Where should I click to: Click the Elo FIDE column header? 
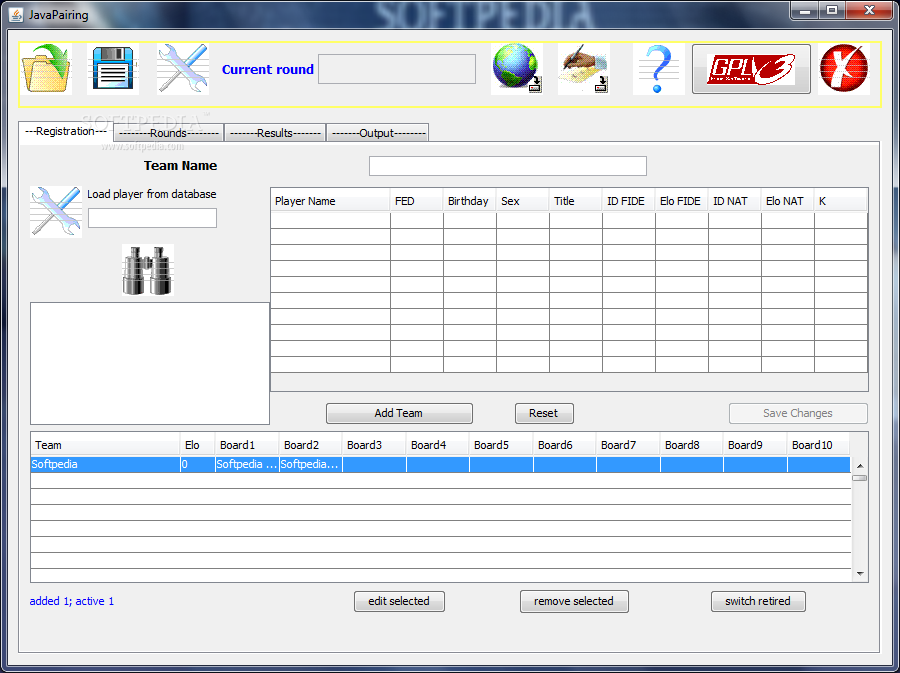point(682,201)
